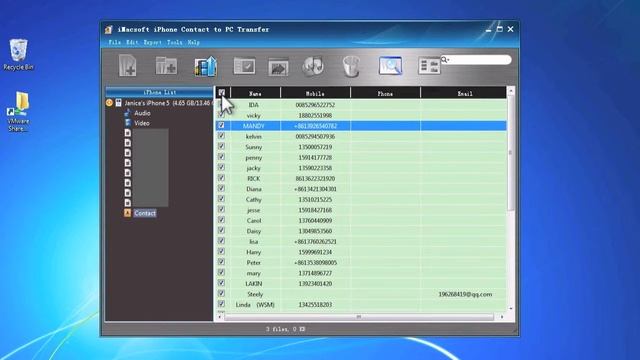This screenshot has width=640, height=360.
Task: Select the Video tree item
Action: (x=142, y=123)
